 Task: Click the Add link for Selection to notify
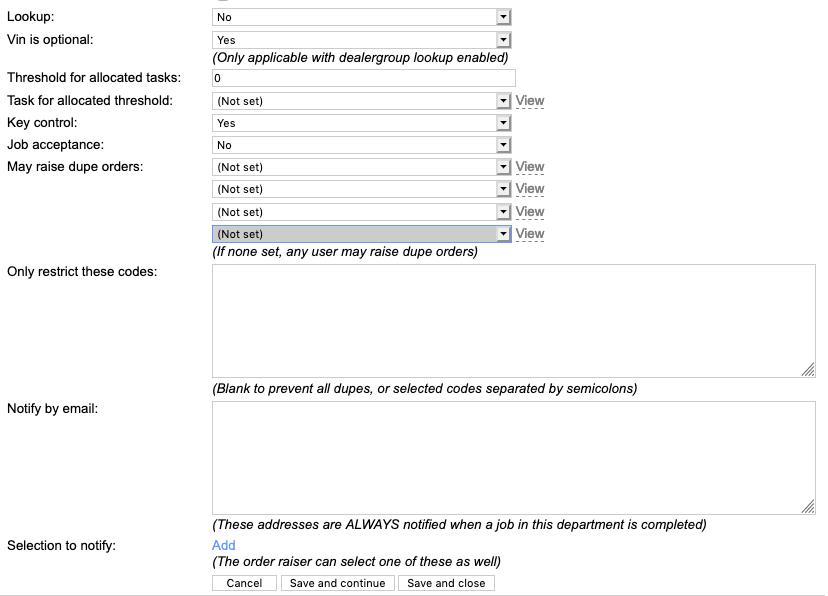224,545
